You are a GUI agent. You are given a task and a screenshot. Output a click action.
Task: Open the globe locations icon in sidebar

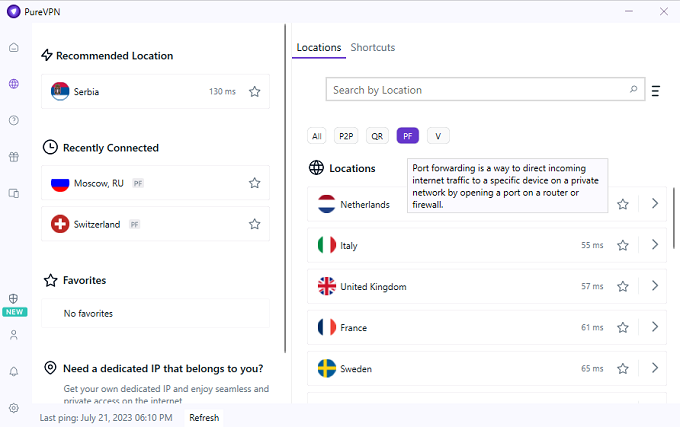14,84
